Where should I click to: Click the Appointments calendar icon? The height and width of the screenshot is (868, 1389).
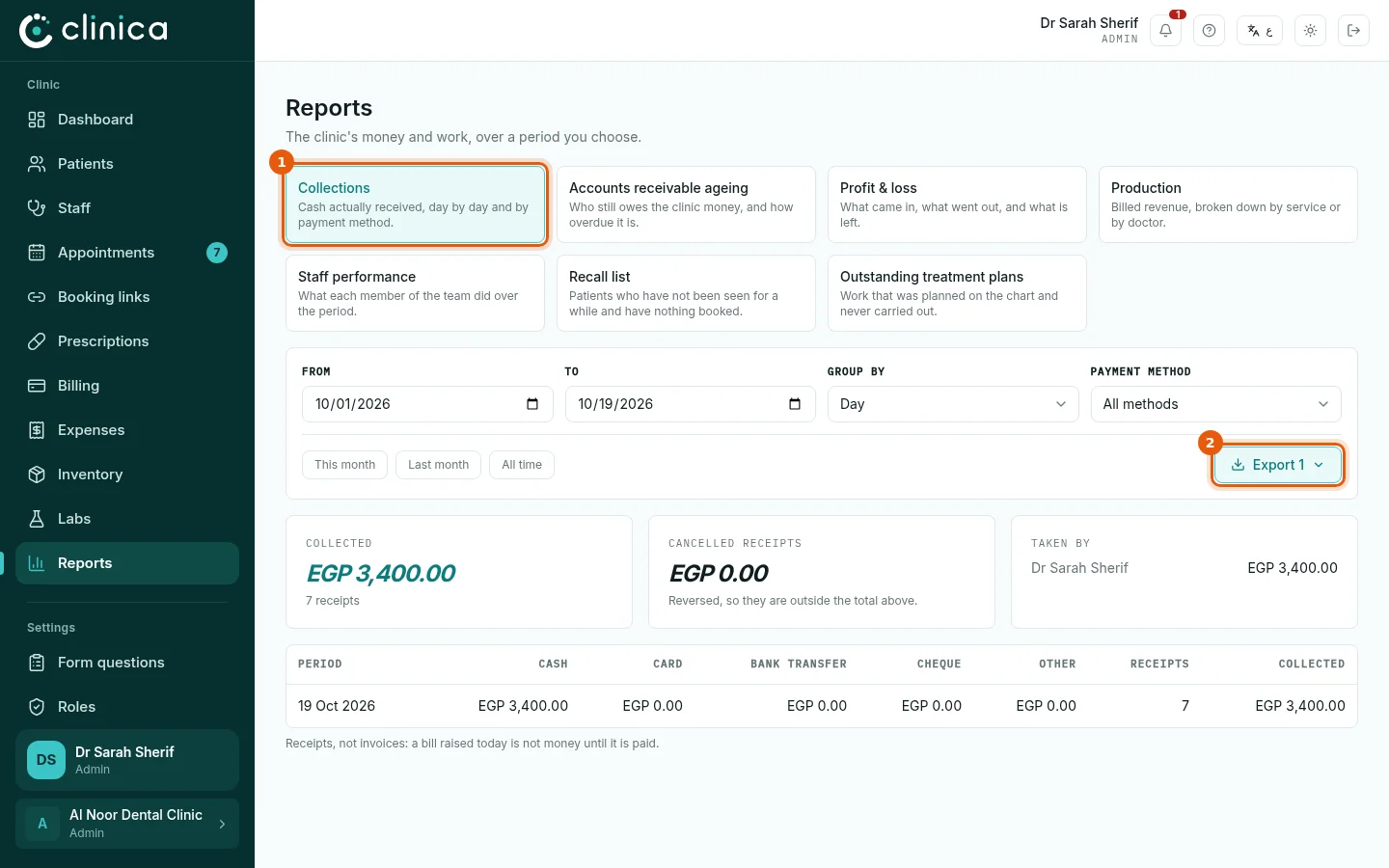pyautogui.click(x=37, y=253)
